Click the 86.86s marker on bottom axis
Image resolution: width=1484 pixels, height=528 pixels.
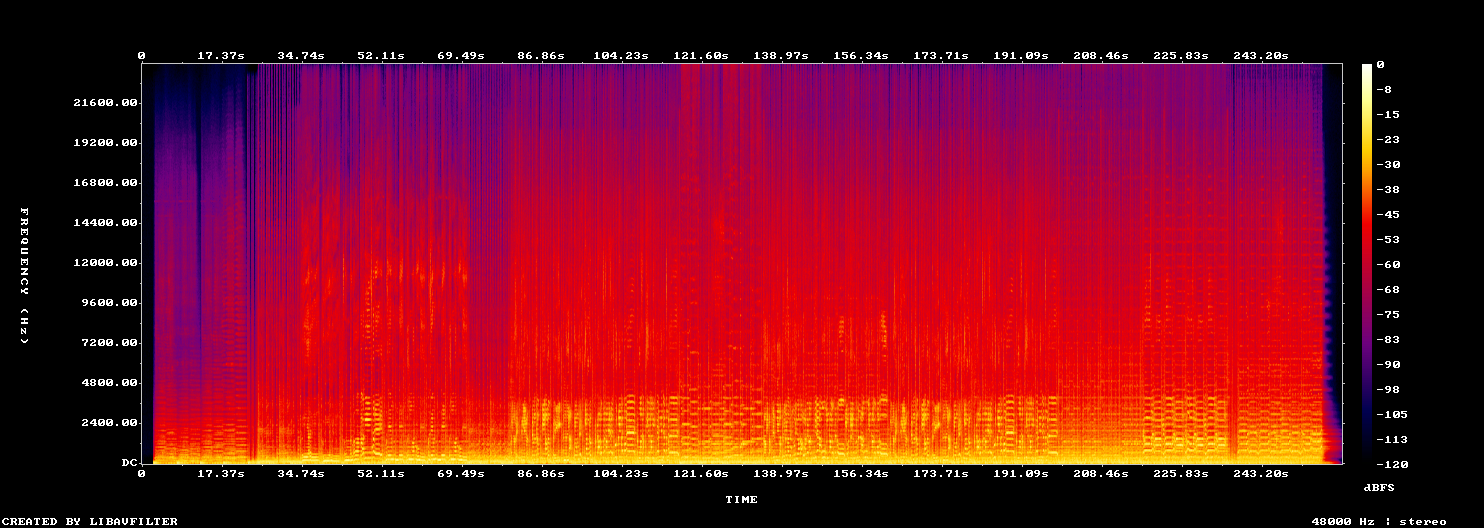click(x=540, y=473)
